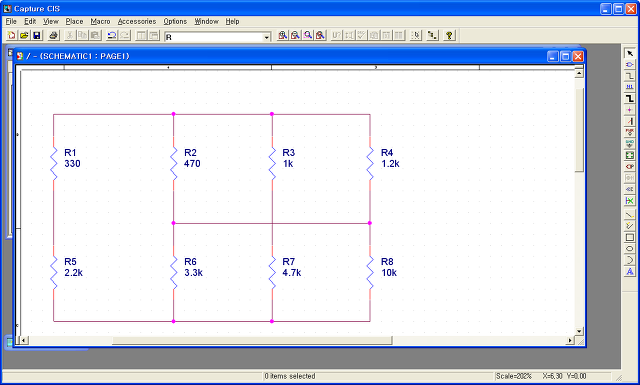Open the View menu
Viewport: 640px width, 385px height.
[51, 21]
